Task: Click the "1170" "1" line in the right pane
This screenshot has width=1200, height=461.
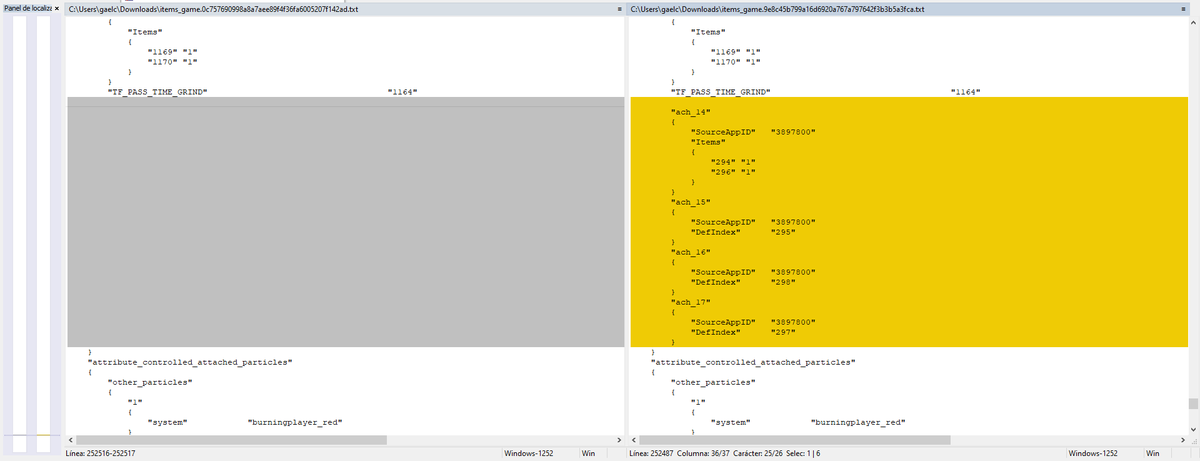Action: coord(735,62)
